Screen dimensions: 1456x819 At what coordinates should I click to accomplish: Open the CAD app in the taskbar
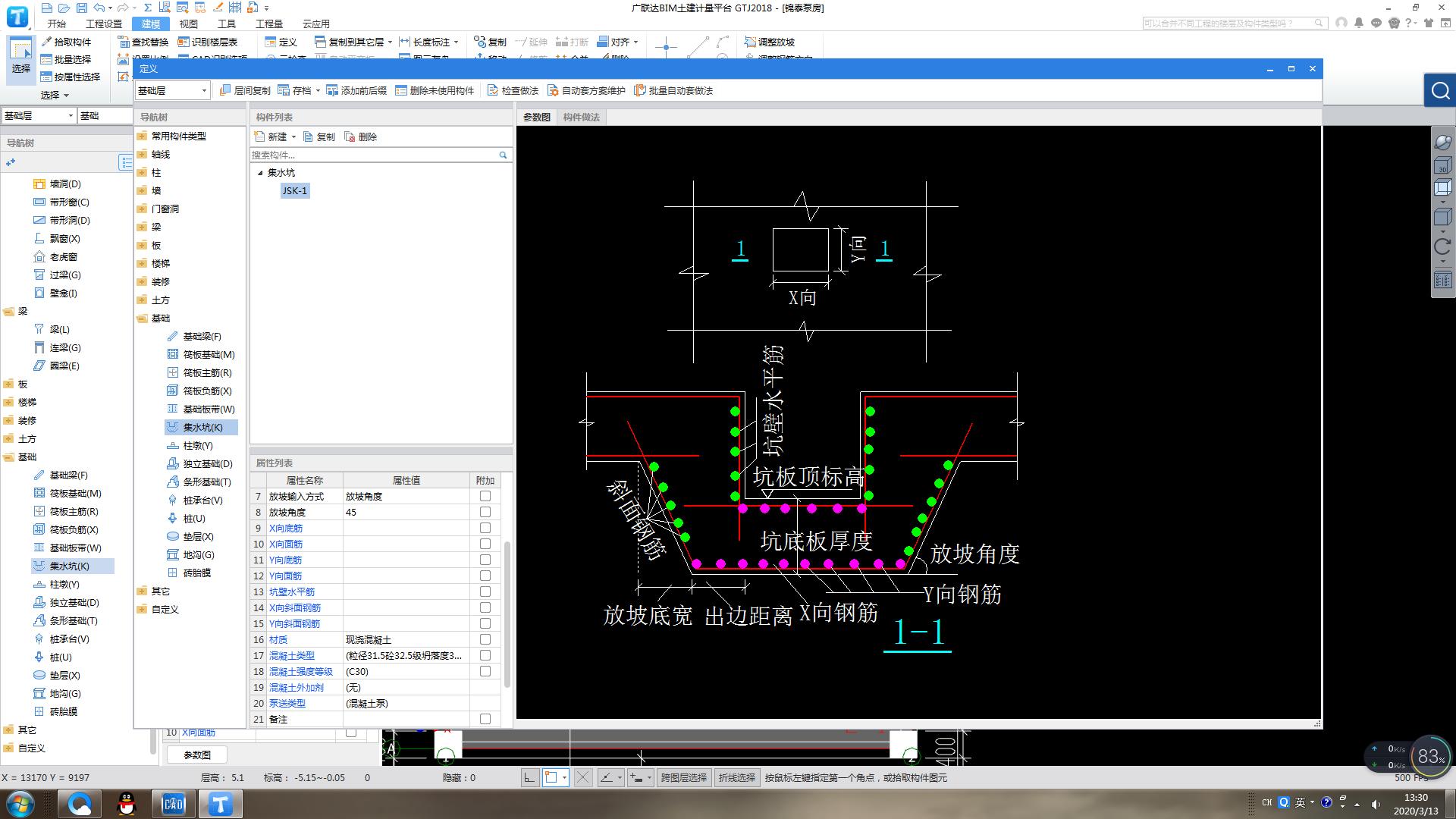174,804
